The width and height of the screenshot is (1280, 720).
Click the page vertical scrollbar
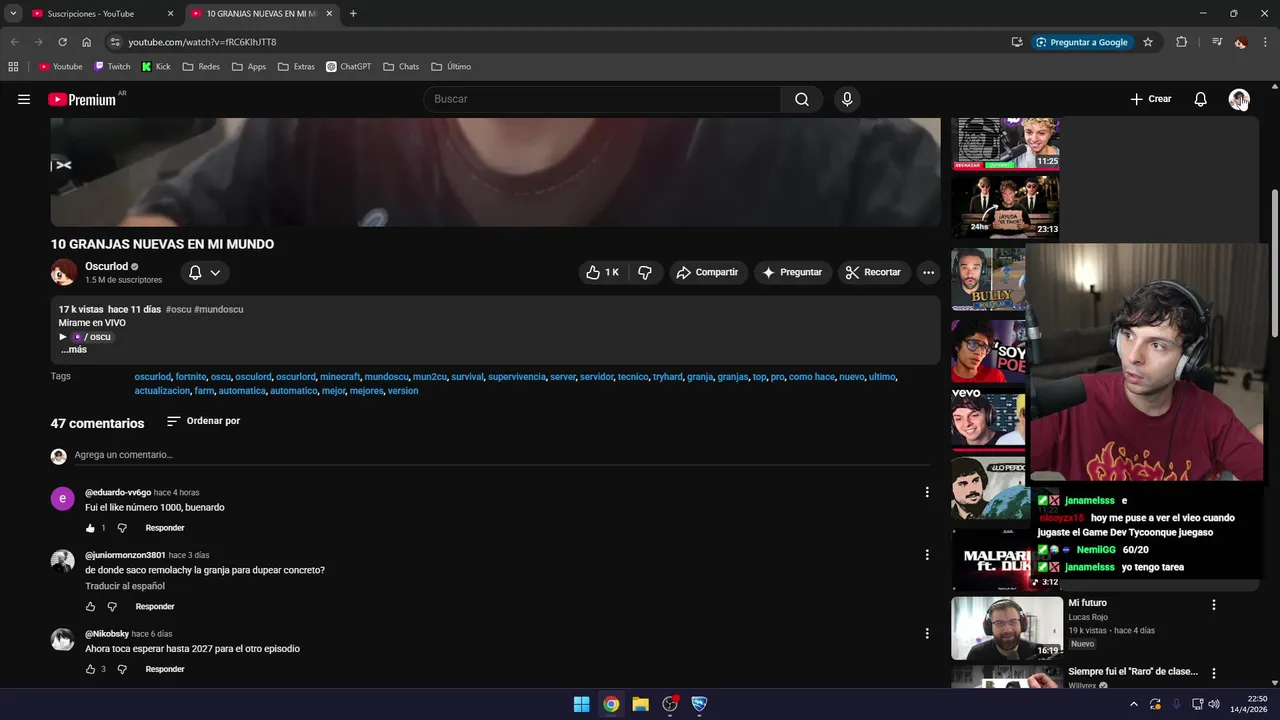(1274, 264)
